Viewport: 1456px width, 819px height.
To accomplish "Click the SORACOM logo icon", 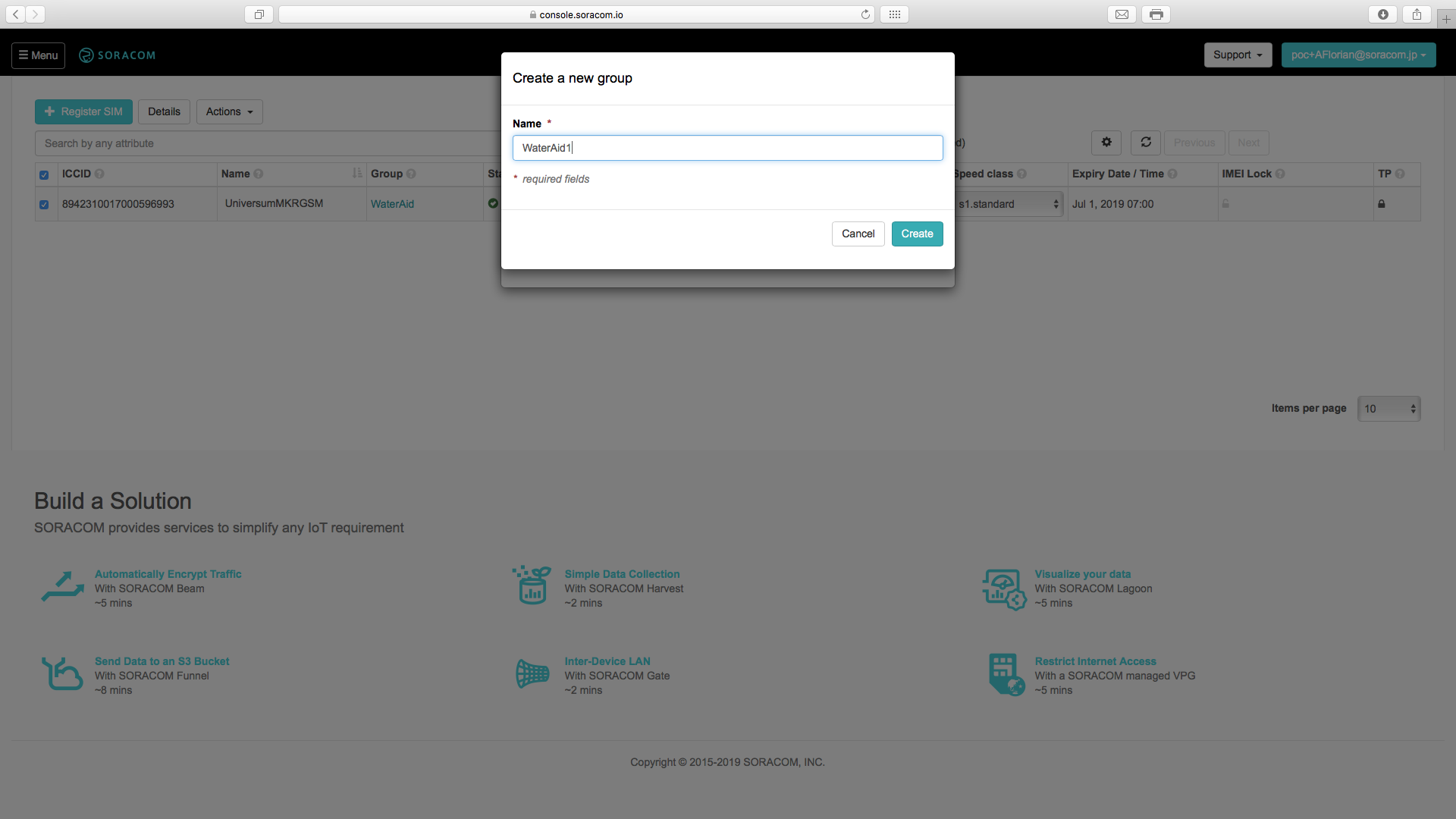I will pyautogui.click(x=86, y=55).
